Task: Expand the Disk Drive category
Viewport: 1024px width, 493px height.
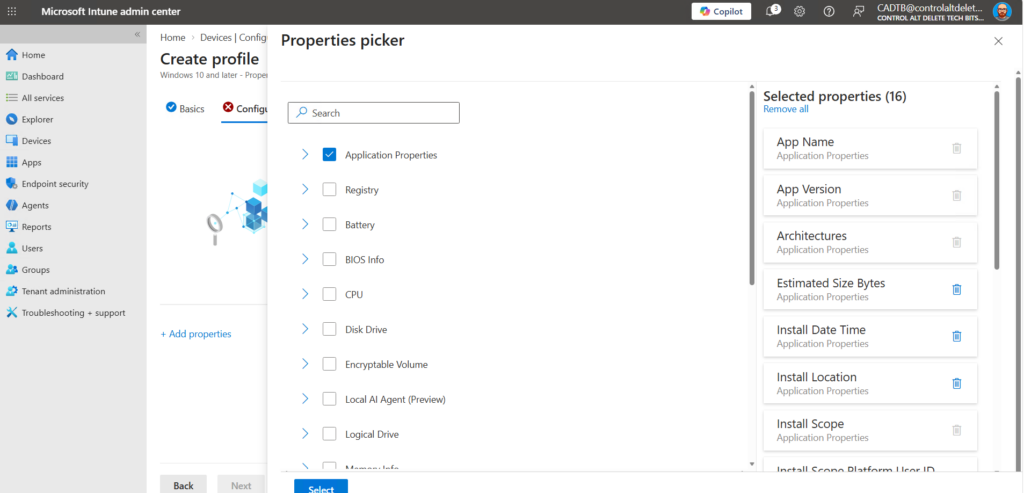Action: point(305,329)
